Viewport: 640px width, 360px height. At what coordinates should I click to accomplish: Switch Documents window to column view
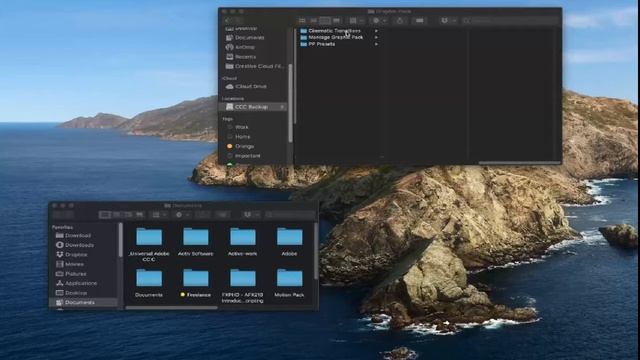(128, 215)
